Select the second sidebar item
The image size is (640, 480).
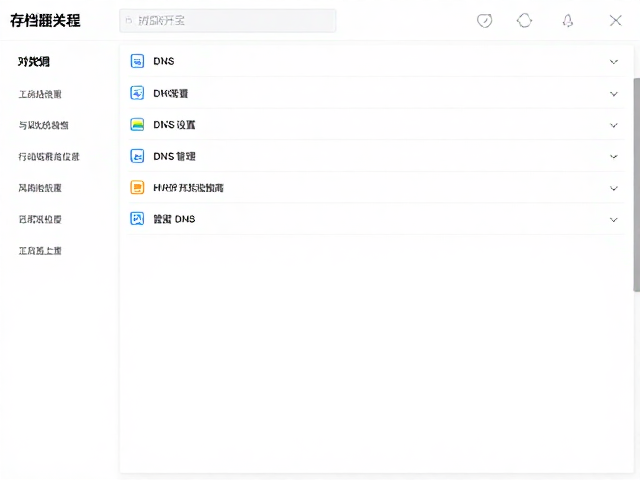(40, 94)
